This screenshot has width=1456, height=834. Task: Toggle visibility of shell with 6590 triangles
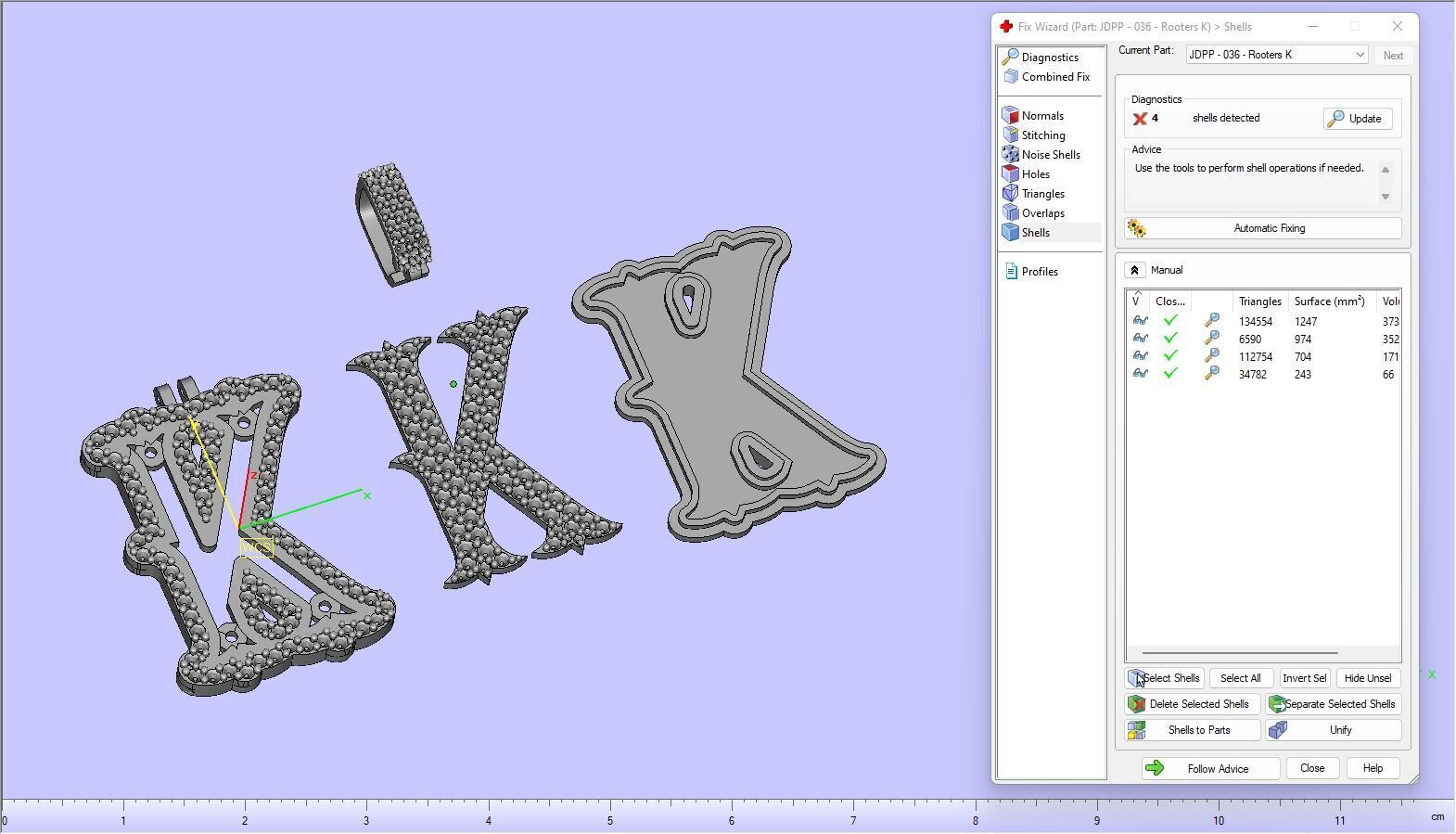click(x=1140, y=339)
